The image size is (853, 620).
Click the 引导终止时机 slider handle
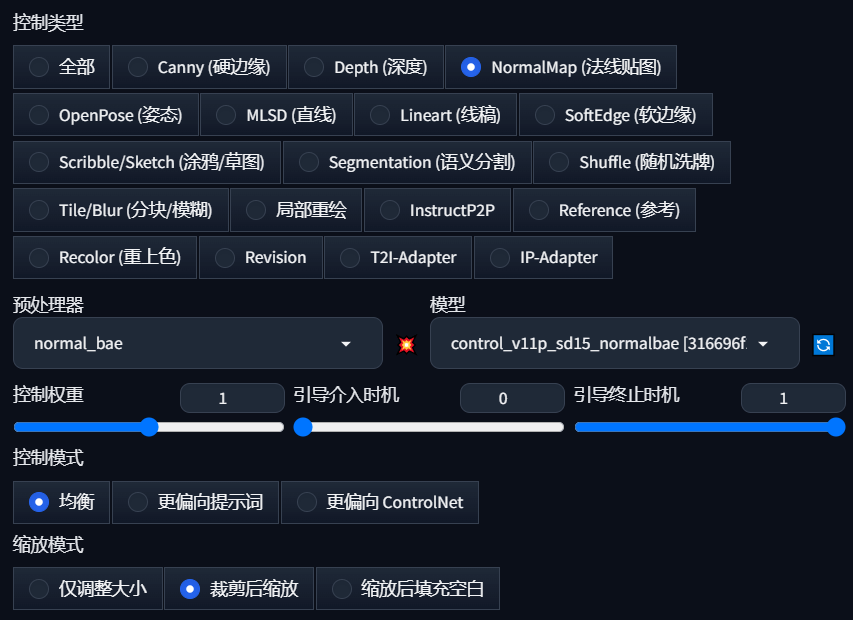pos(836,427)
